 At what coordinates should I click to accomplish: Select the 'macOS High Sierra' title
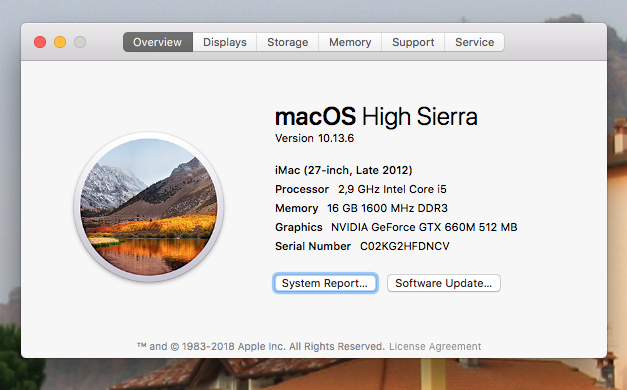pyautogui.click(x=376, y=117)
